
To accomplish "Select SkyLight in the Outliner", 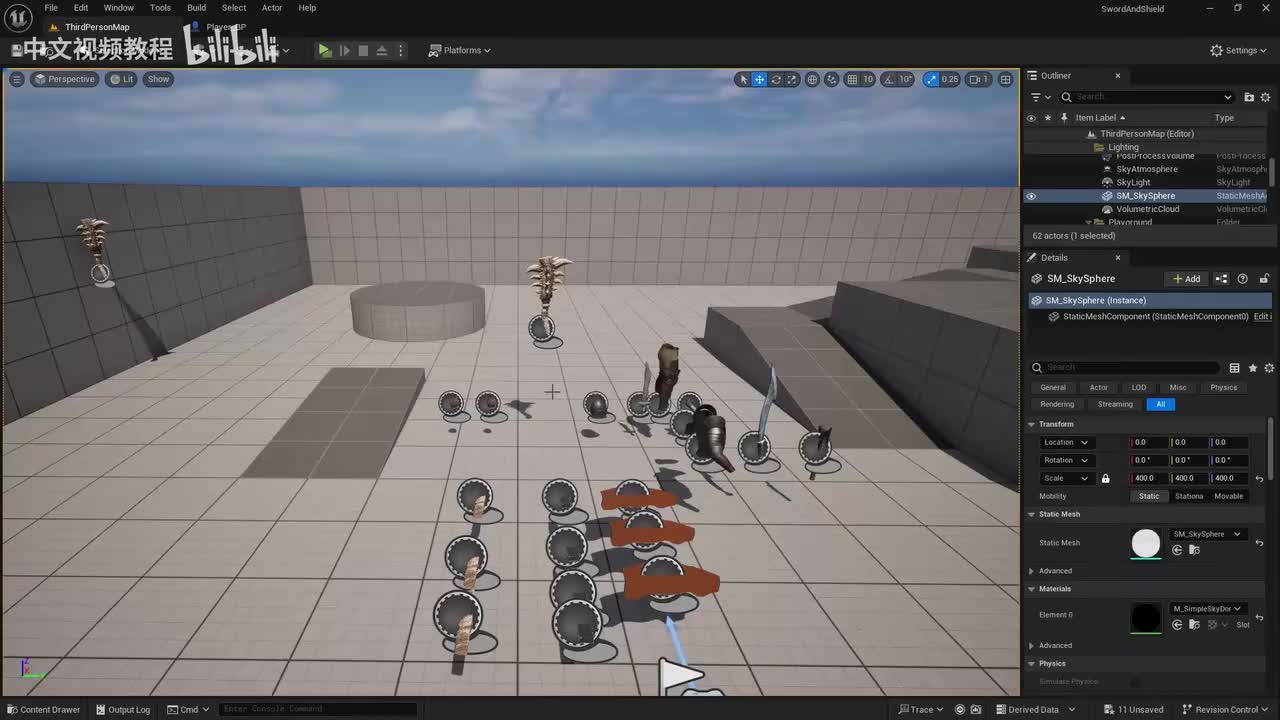I will [x=1133, y=183].
